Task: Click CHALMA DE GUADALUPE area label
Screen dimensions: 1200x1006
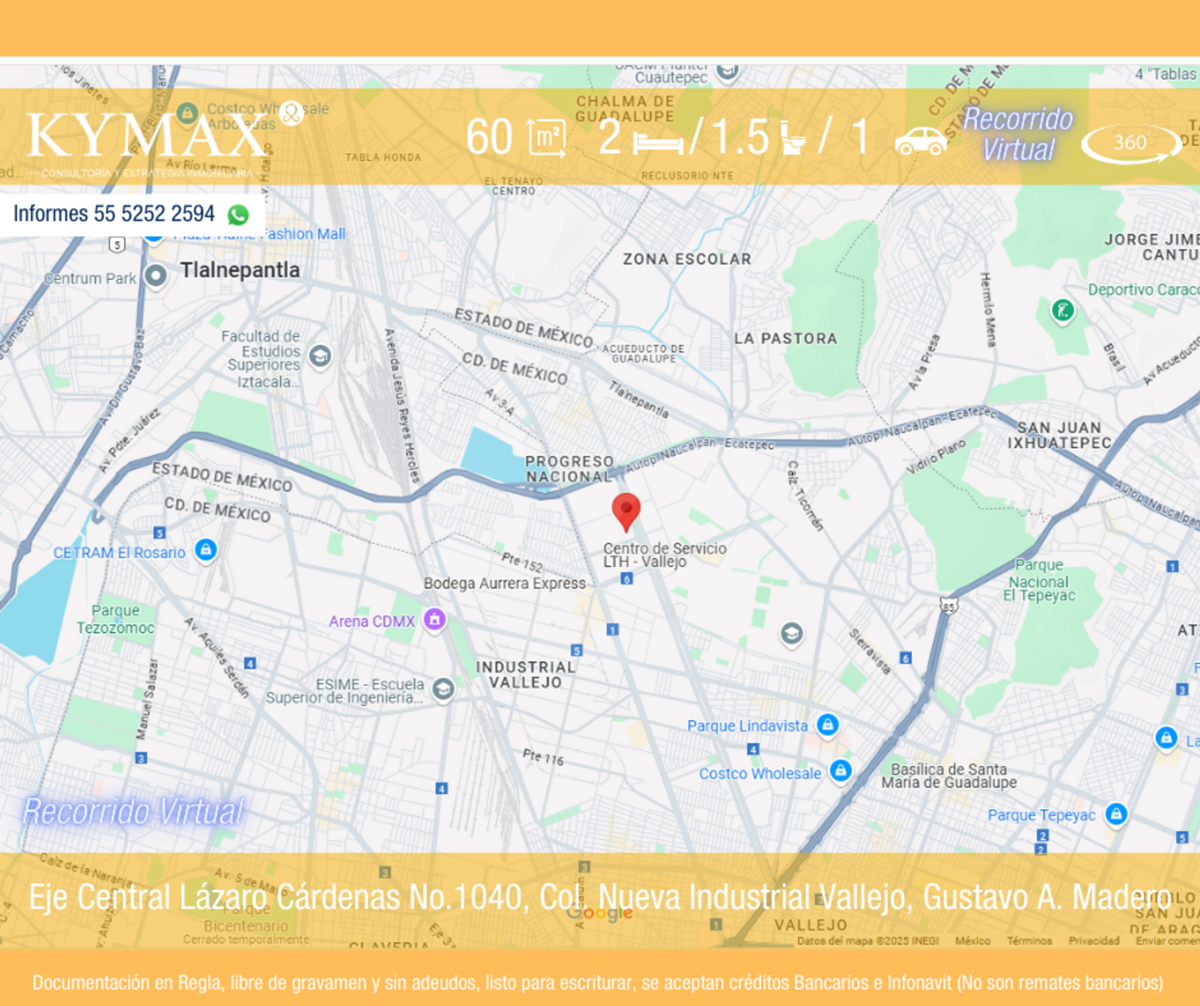Action: pos(625,109)
